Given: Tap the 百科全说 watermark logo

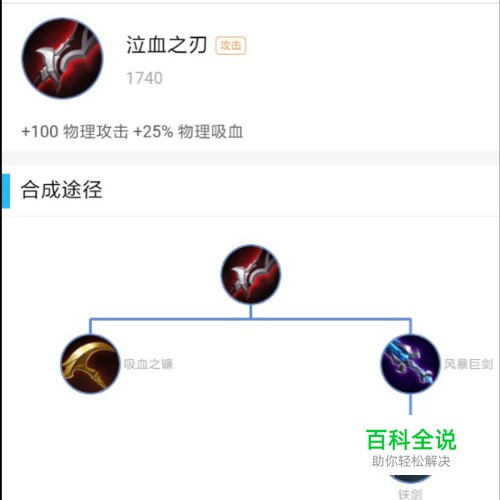Looking at the screenshot, I should coord(411,440).
